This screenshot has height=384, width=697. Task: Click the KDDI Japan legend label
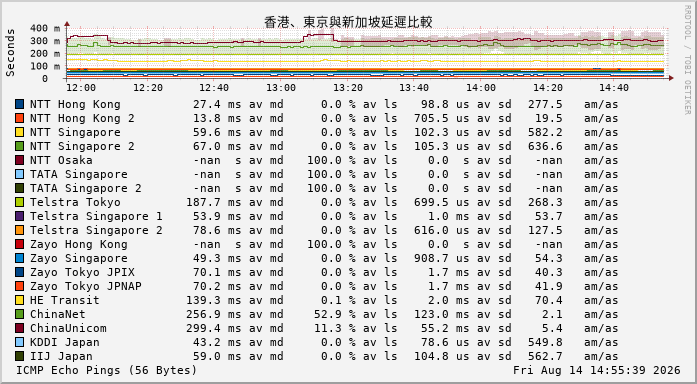[64, 342]
